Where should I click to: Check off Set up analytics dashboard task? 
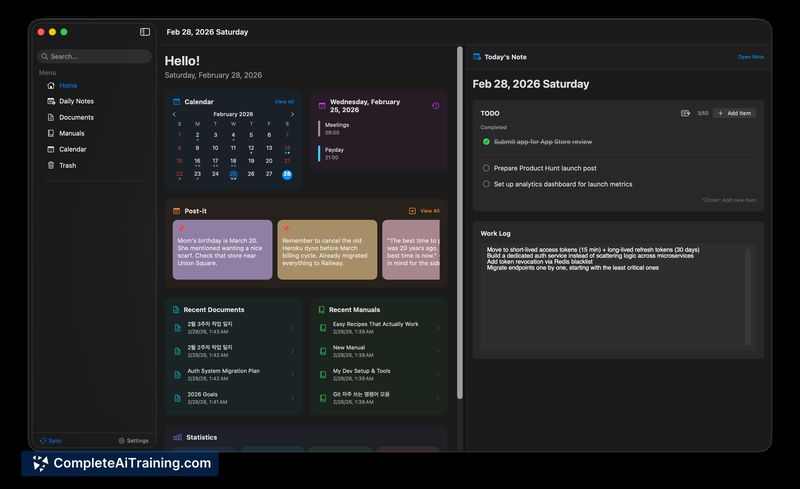pos(486,184)
